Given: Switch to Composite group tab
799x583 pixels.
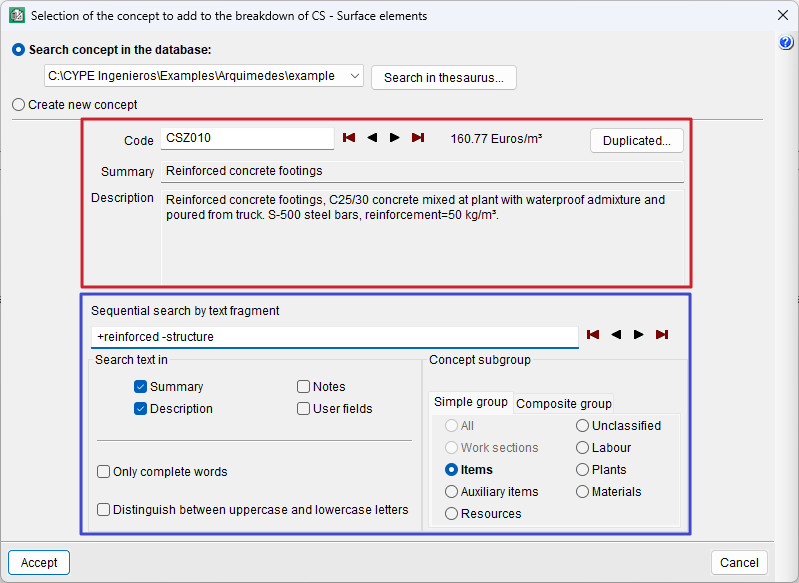Looking at the screenshot, I should pyautogui.click(x=564, y=404).
